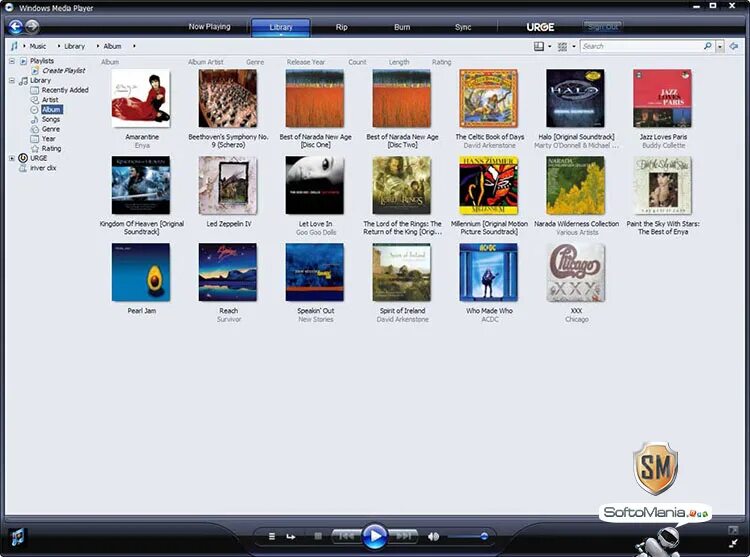Toggle repeat mode

pos(290,536)
